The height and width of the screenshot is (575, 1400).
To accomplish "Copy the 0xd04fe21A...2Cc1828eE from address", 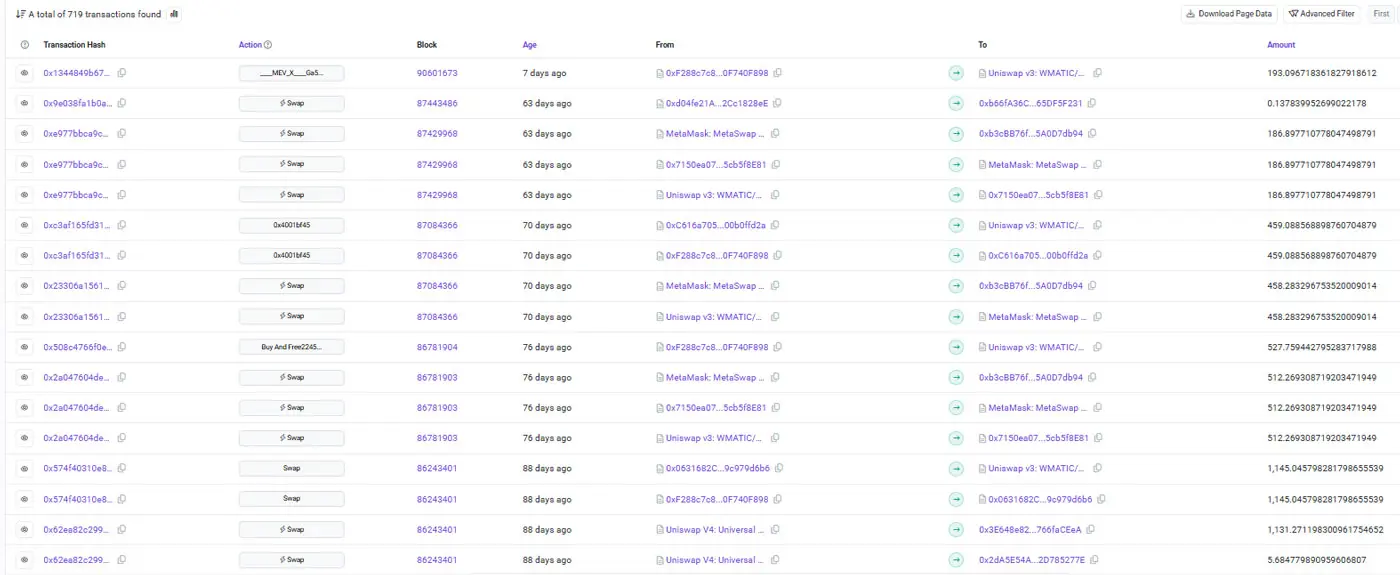I will [x=777, y=103].
